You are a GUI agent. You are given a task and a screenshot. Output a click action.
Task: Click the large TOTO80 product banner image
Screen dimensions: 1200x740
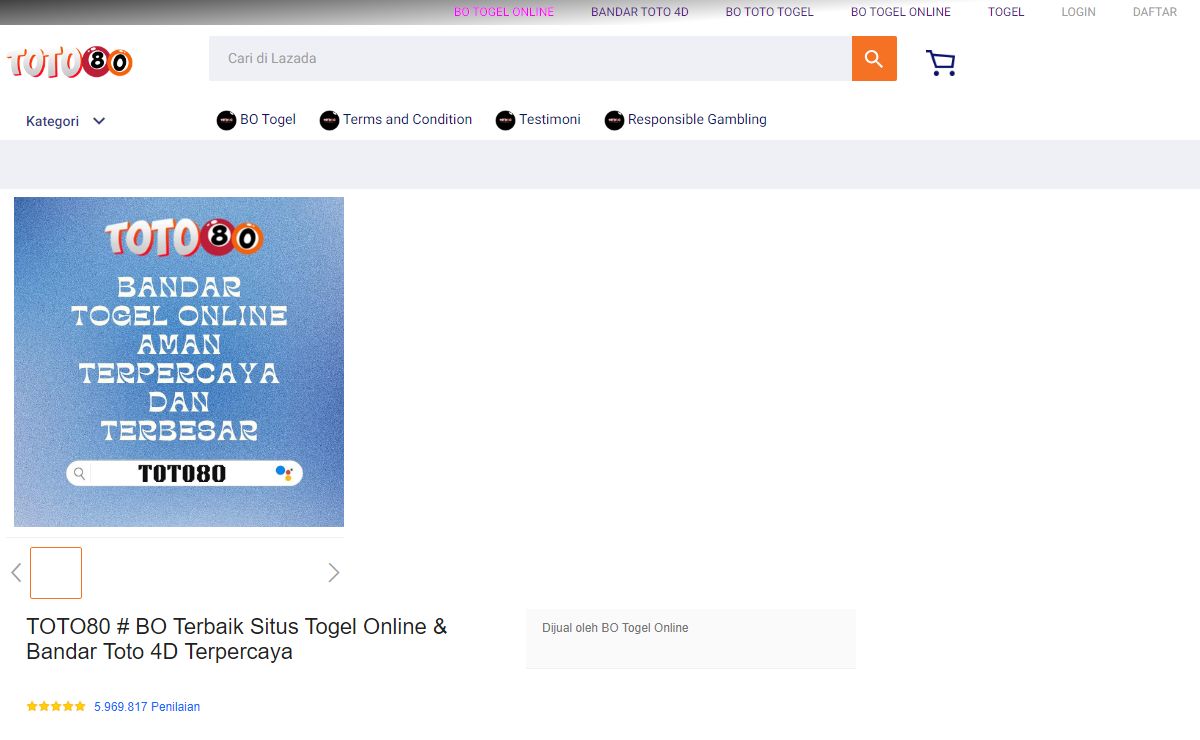click(179, 362)
